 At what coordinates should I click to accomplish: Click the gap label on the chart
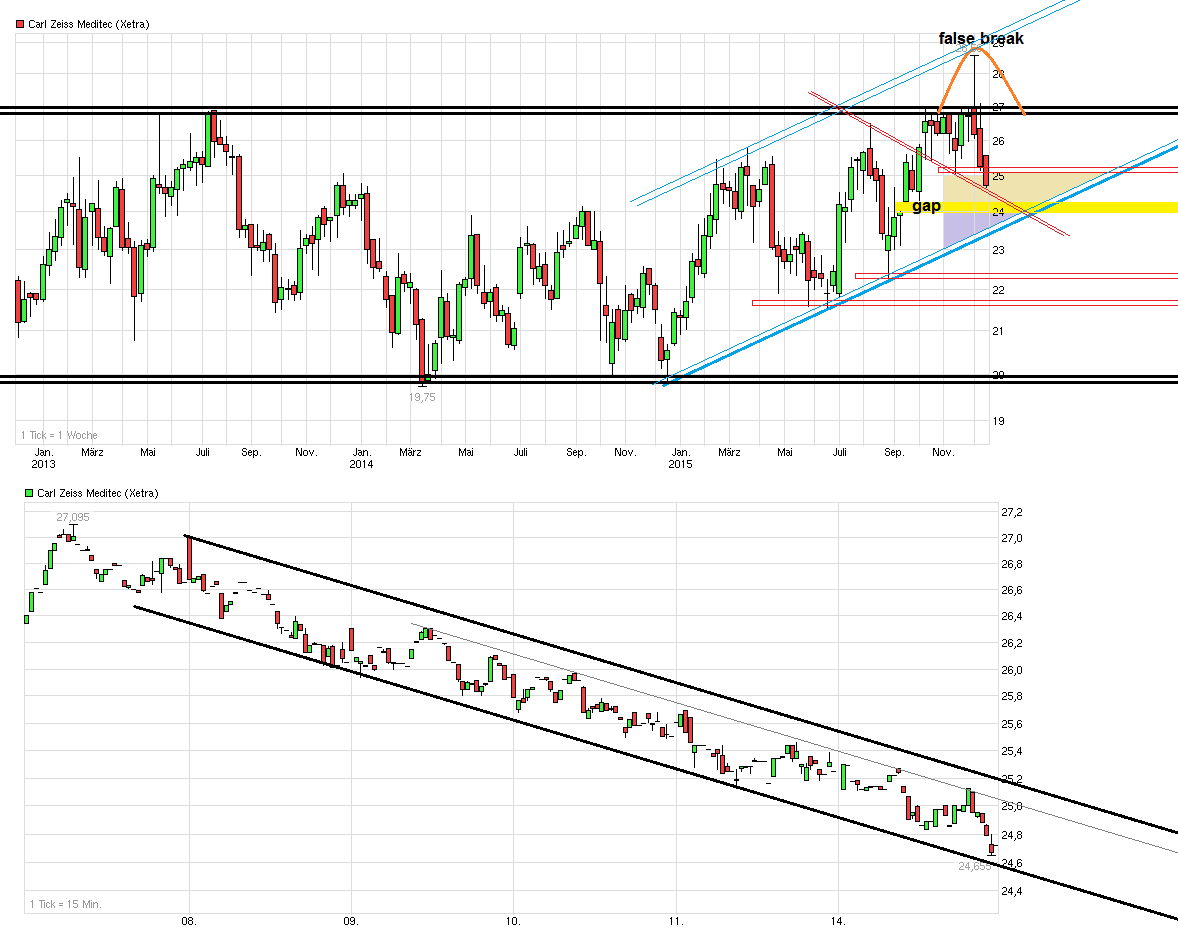[926, 205]
